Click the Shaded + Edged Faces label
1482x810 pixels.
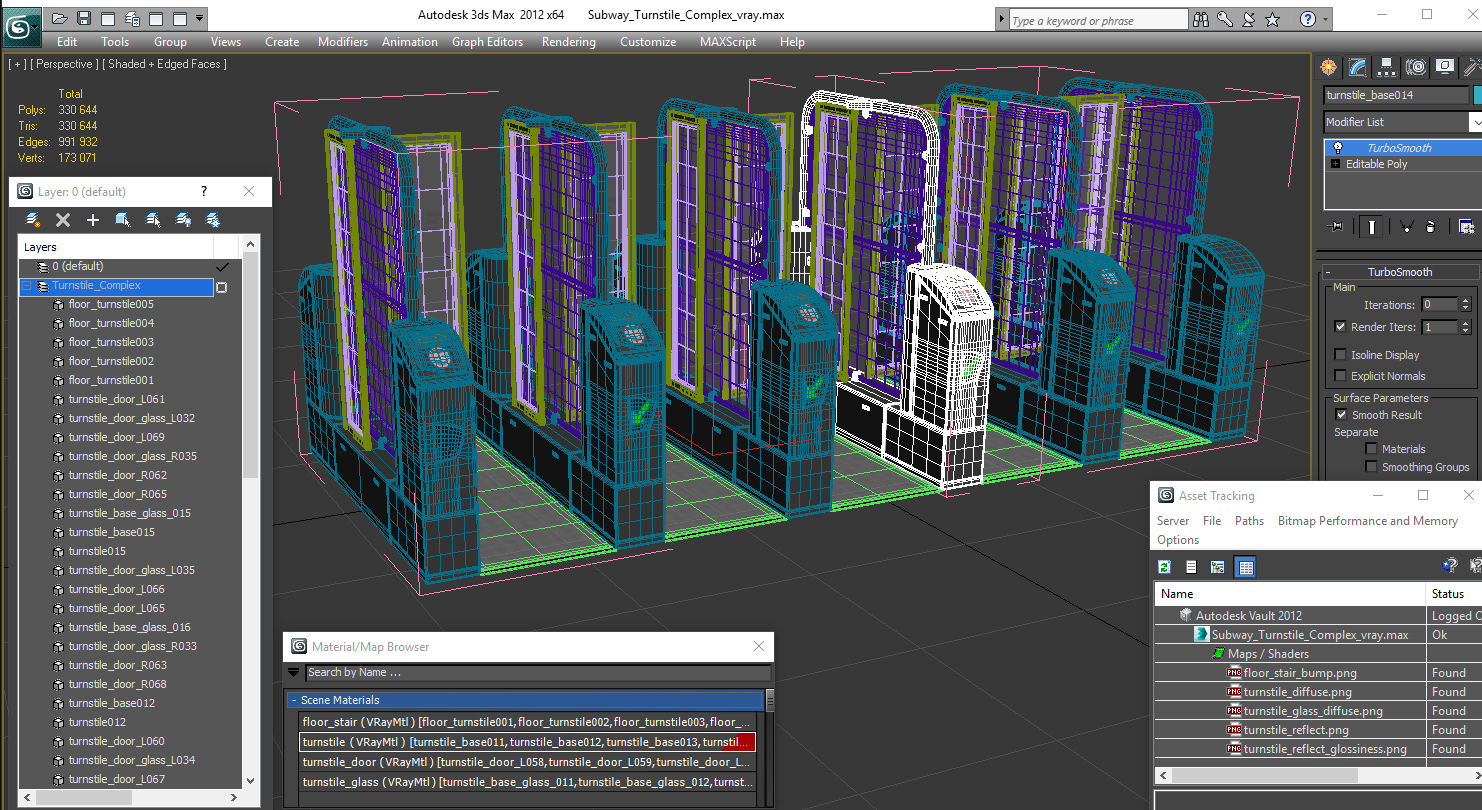pos(166,64)
